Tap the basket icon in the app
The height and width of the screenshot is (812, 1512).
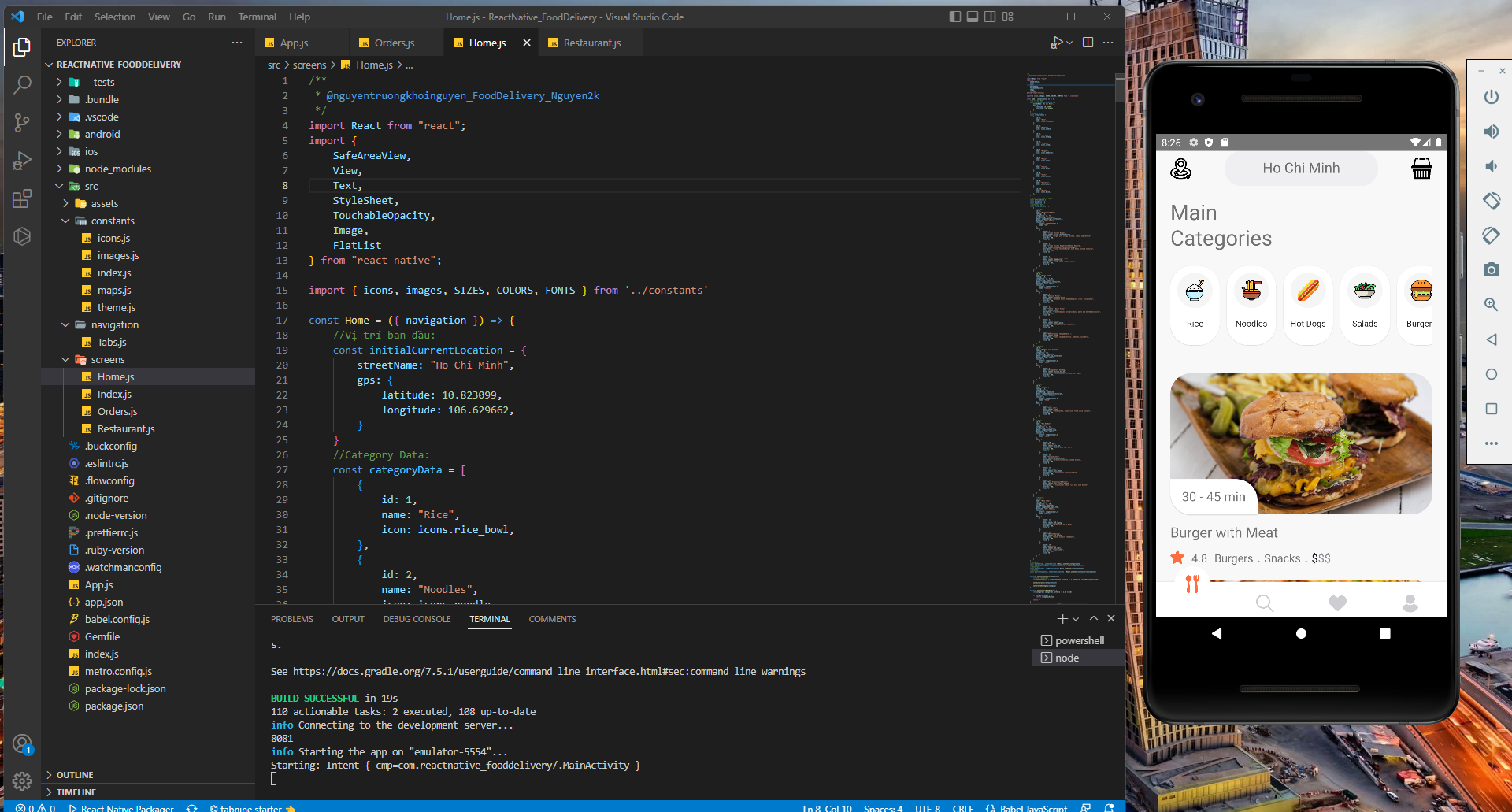pos(1421,169)
